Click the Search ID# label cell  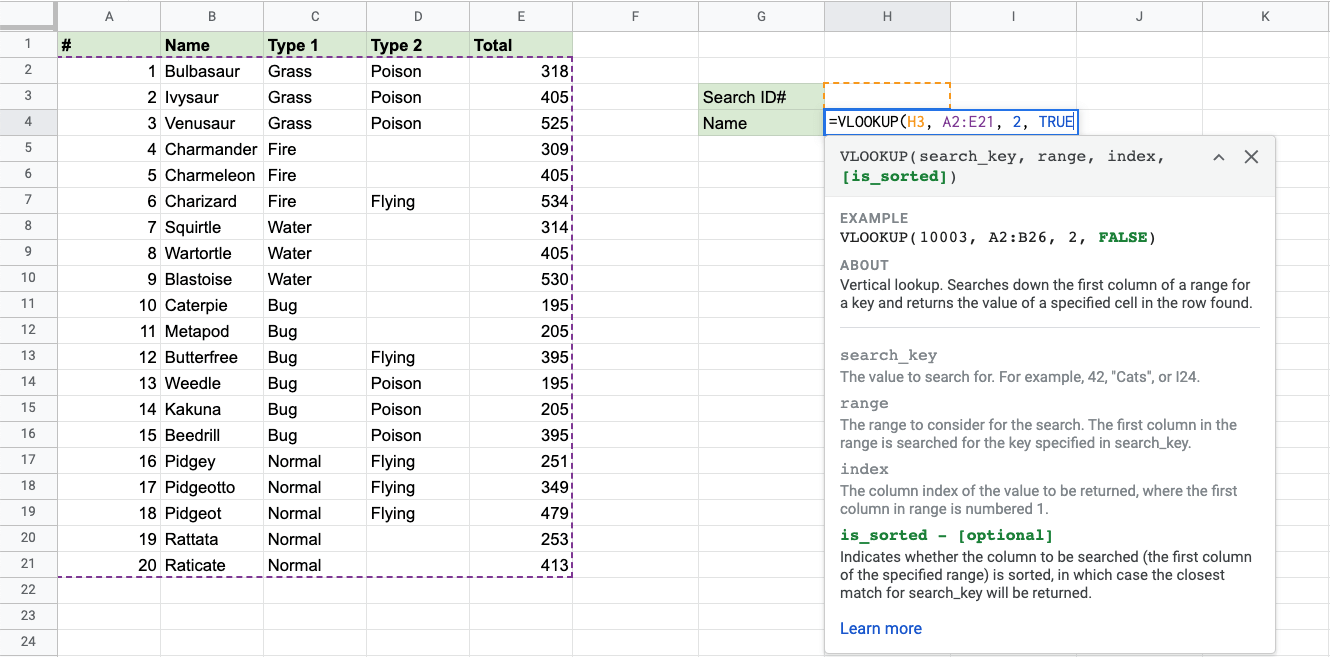761,97
